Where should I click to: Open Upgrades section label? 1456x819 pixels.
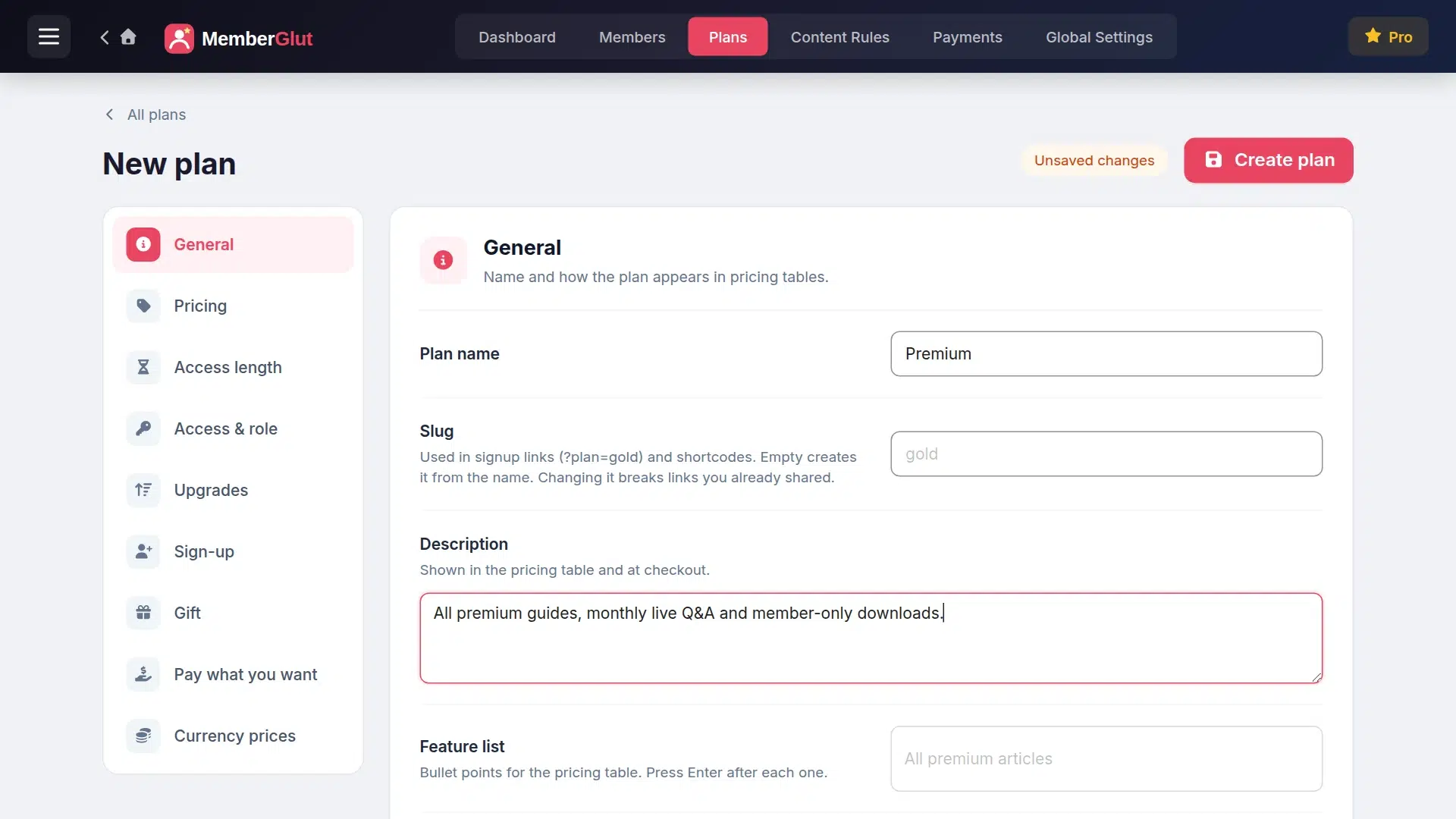211,490
